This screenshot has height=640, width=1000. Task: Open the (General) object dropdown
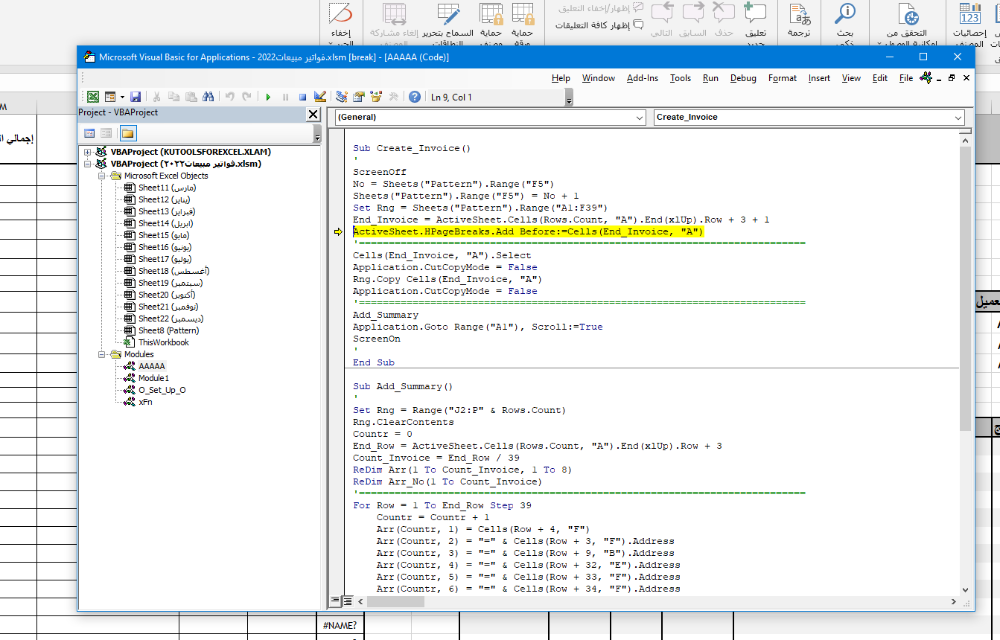click(639, 117)
